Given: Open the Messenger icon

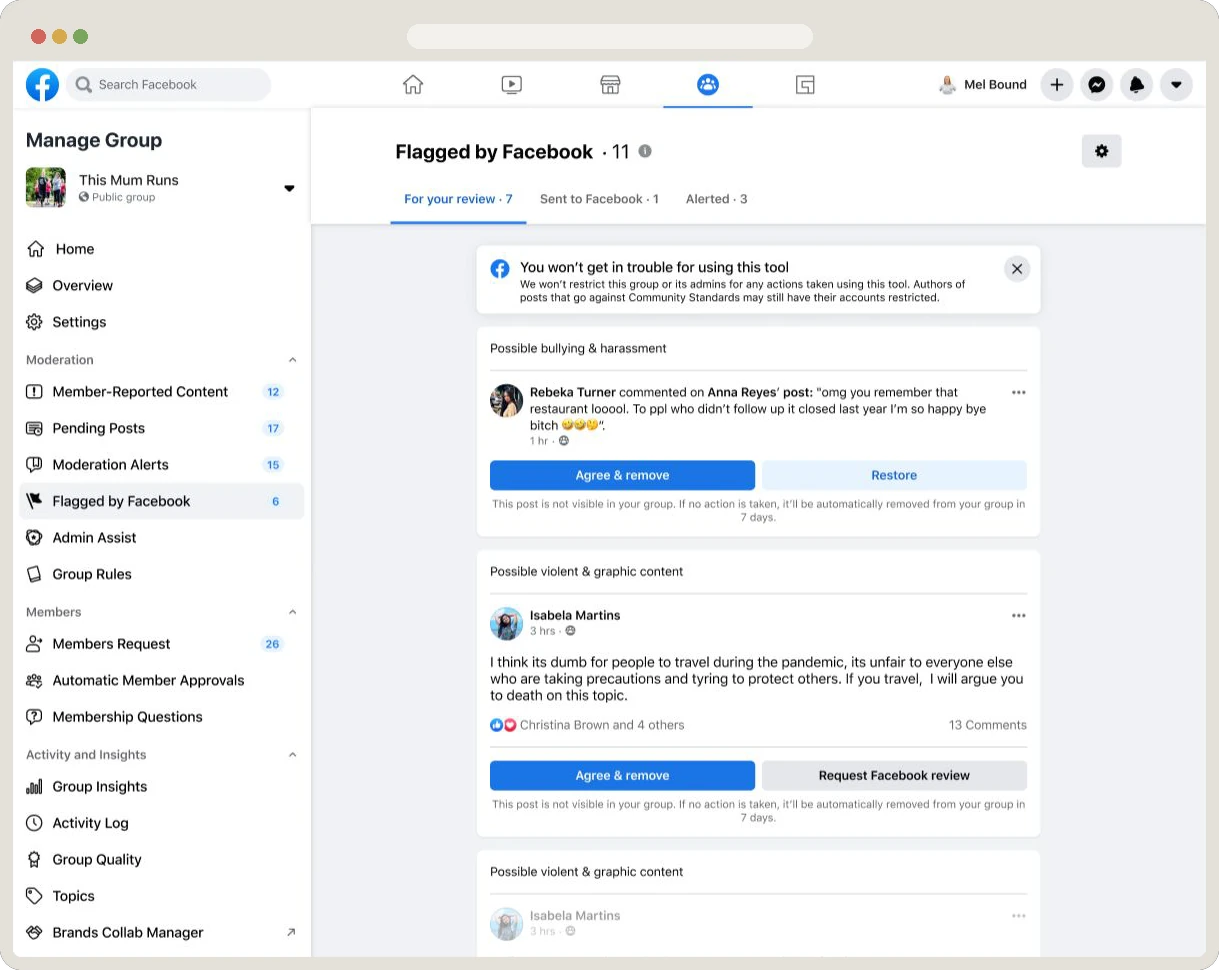Looking at the screenshot, I should [1097, 85].
